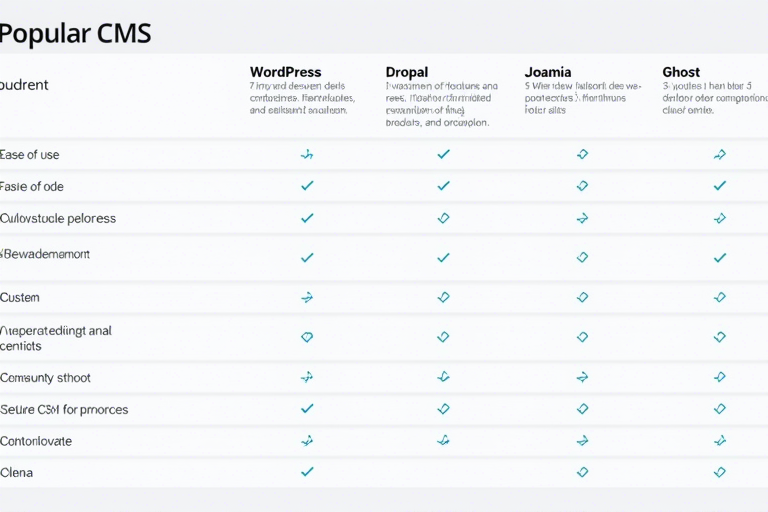768x512 pixels.
Task: Select the Ghost column header
Action: click(681, 72)
